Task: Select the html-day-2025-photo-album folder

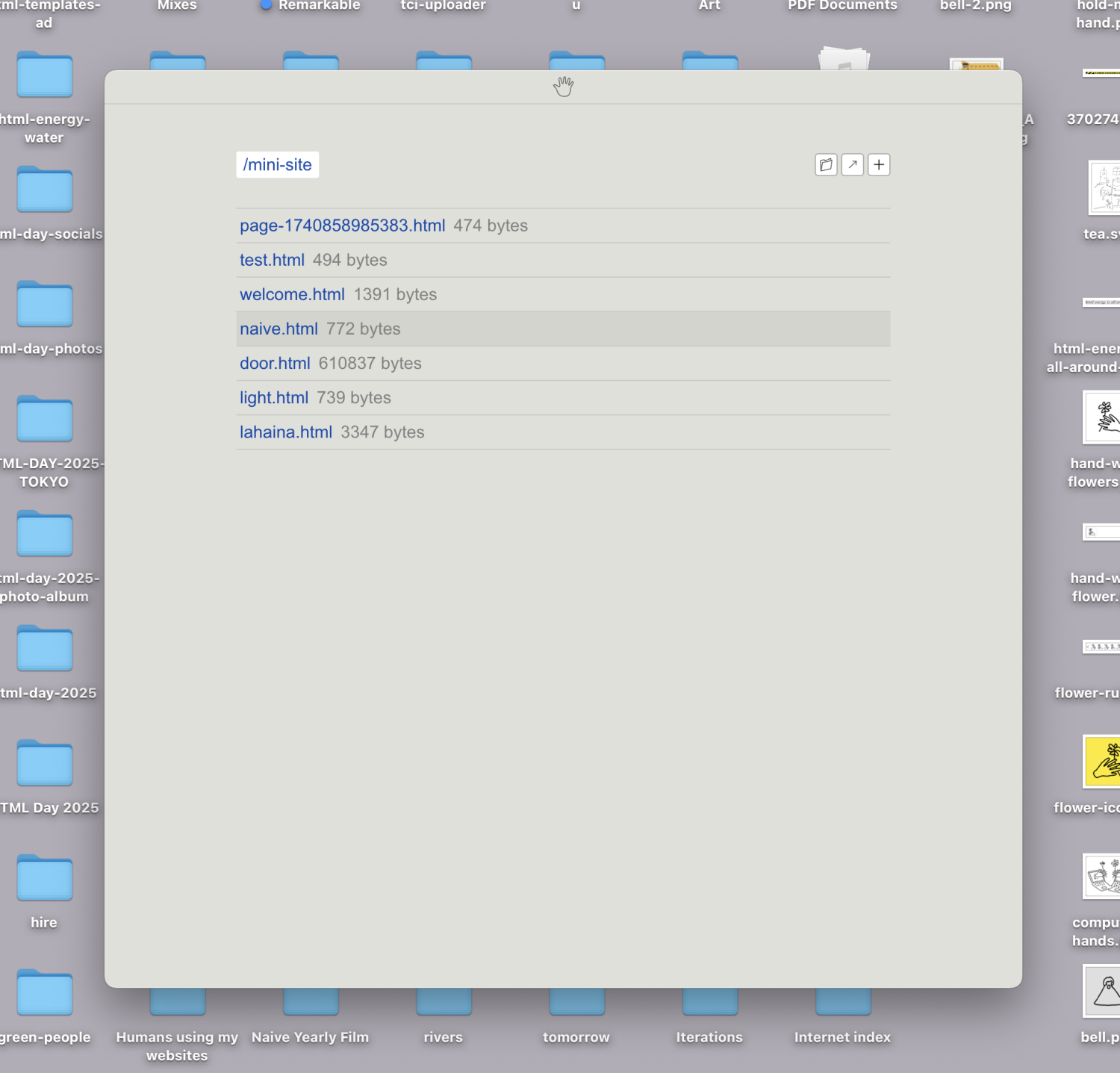Action: [x=44, y=535]
